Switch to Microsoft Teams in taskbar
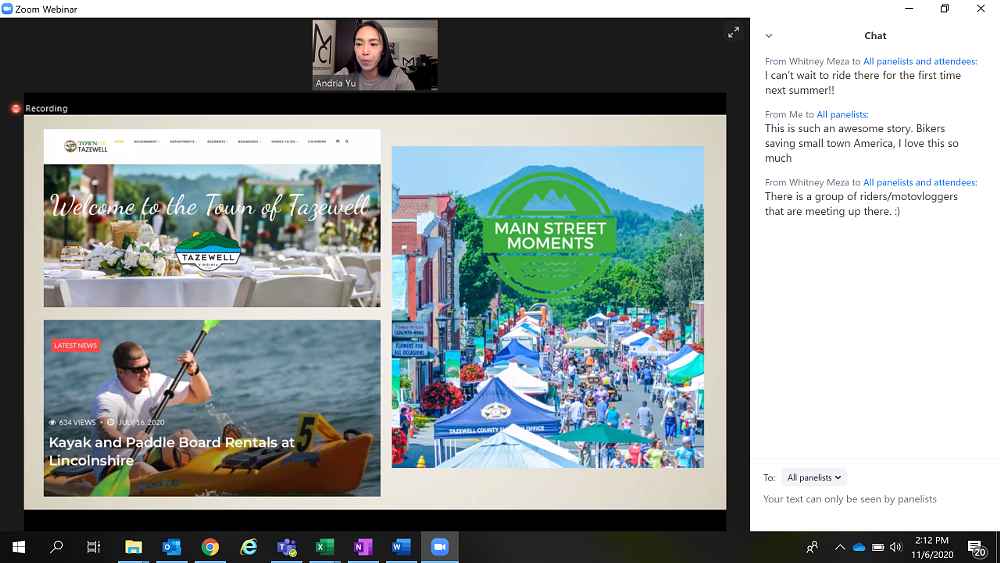 [286, 547]
